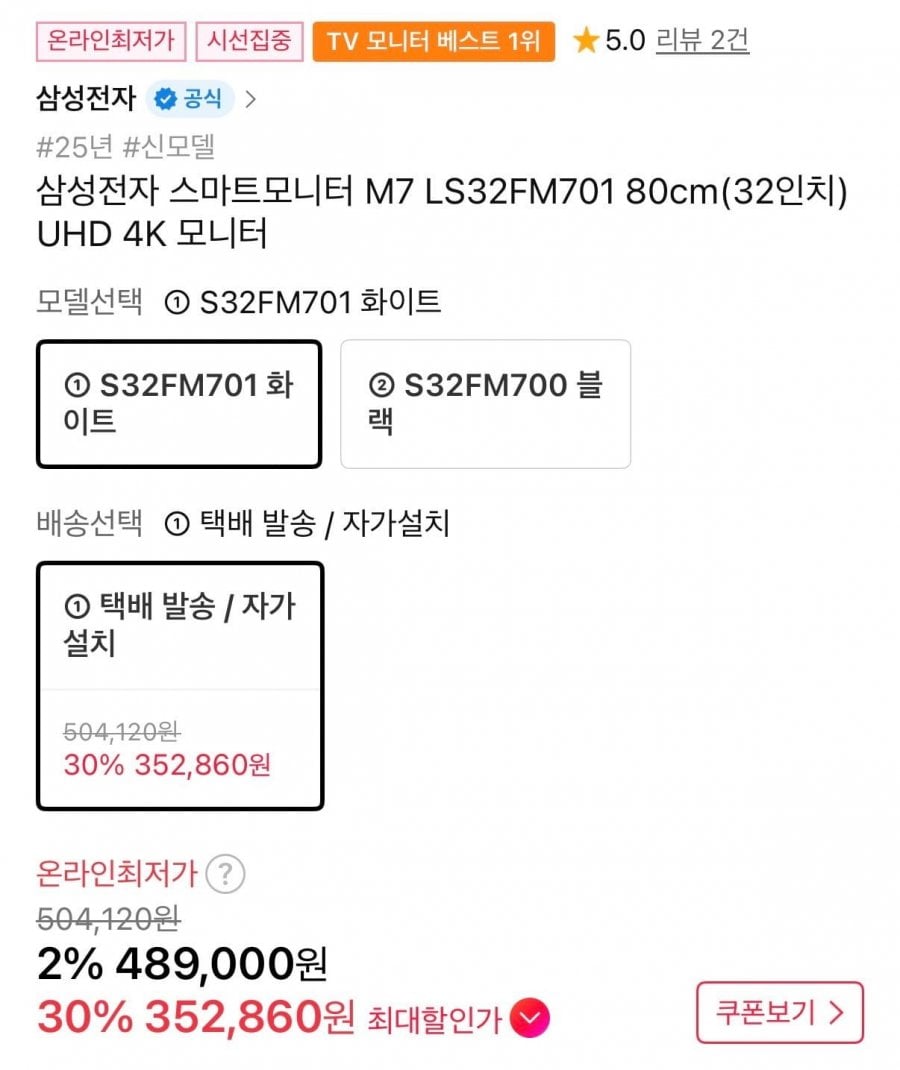Choose the 택배 발송 / 자가설치 delivery option
The image size is (900, 1070).
(180, 685)
